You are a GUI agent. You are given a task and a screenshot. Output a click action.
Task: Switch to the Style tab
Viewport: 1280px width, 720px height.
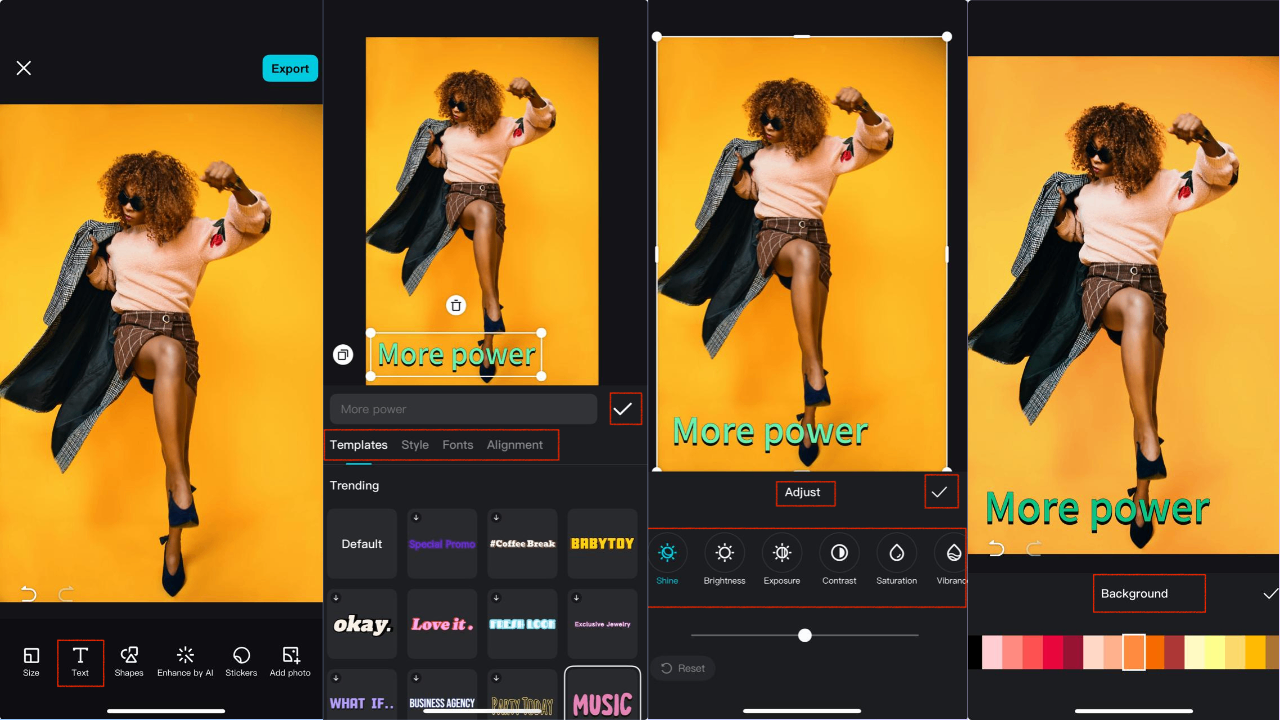click(x=415, y=444)
